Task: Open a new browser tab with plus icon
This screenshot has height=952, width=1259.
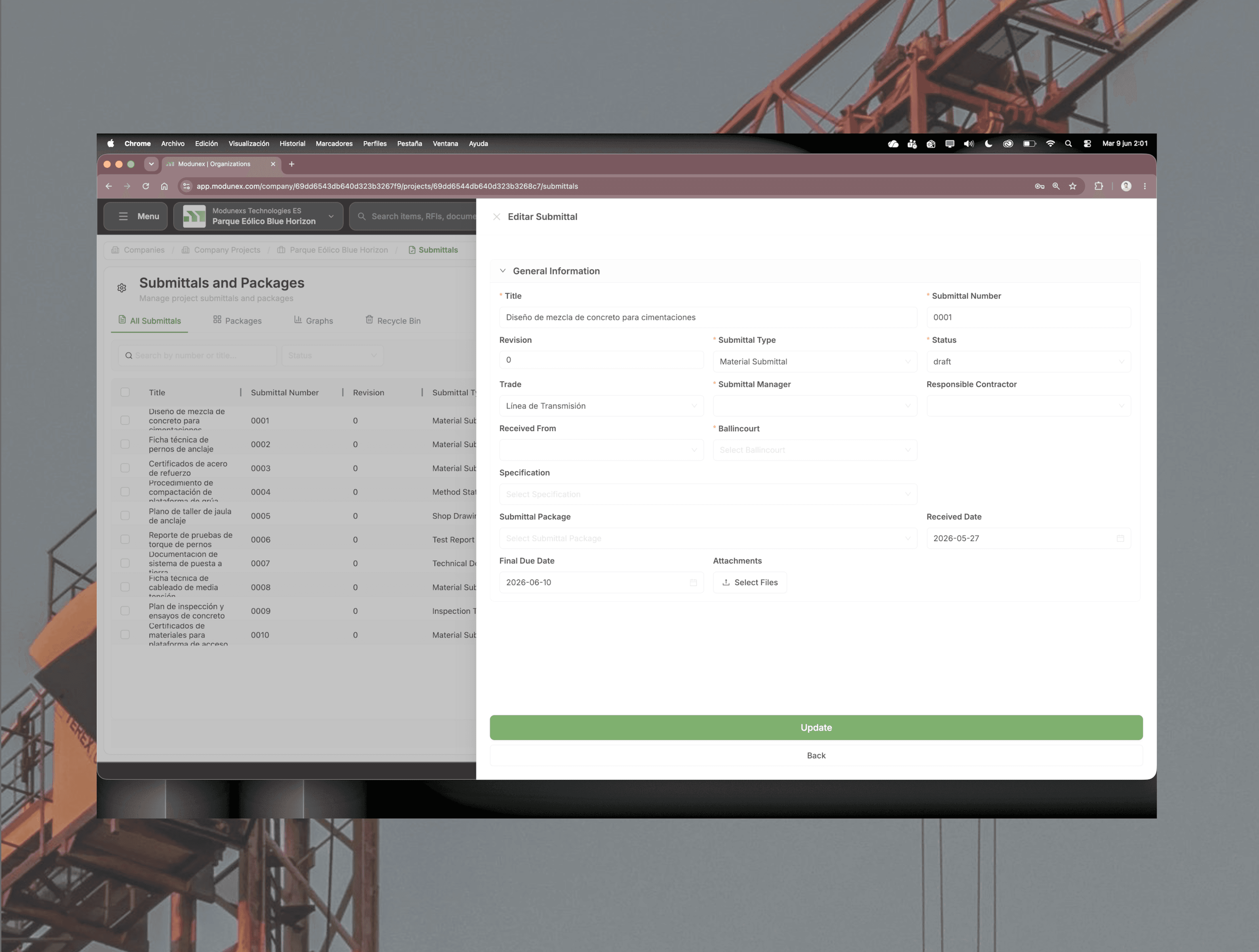Action: [x=291, y=164]
